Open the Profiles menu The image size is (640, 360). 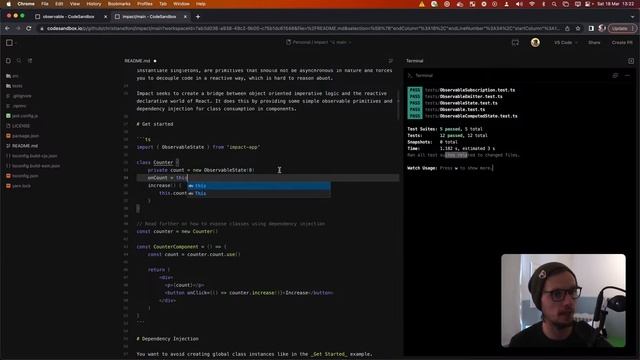(144, 4)
